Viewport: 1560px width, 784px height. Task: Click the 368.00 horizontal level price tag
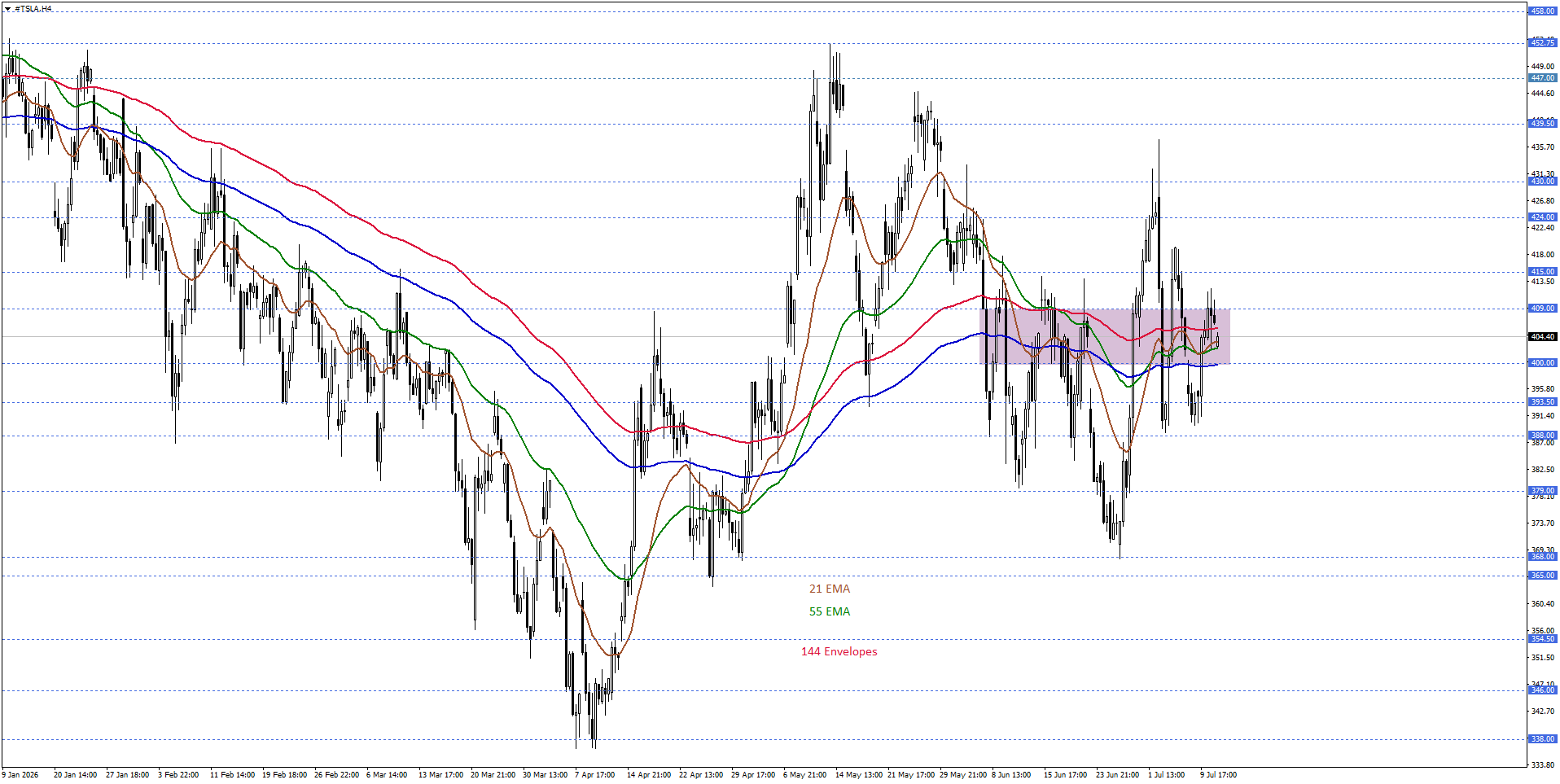(1543, 557)
